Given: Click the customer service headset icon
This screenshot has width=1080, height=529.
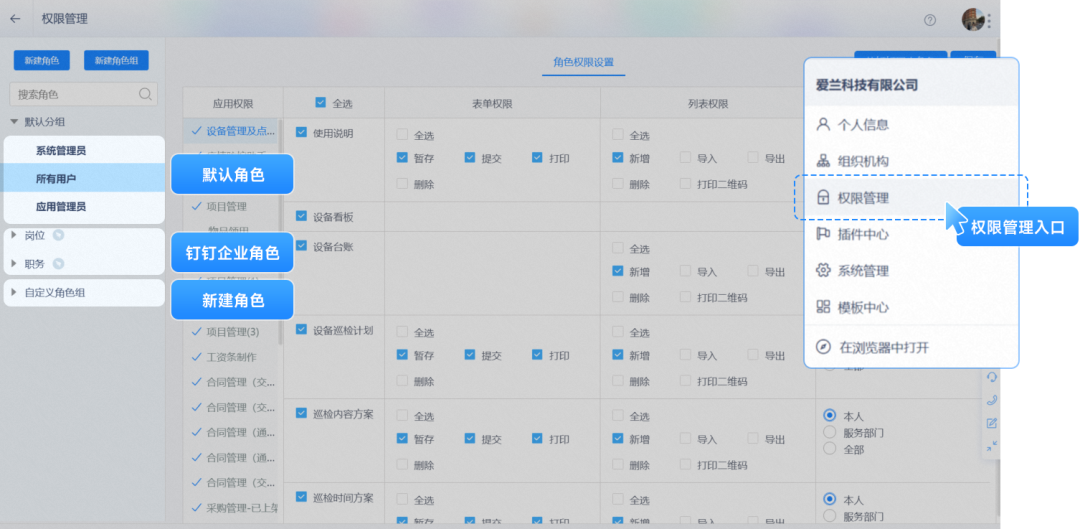Looking at the screenshot, I should point(991,377).
